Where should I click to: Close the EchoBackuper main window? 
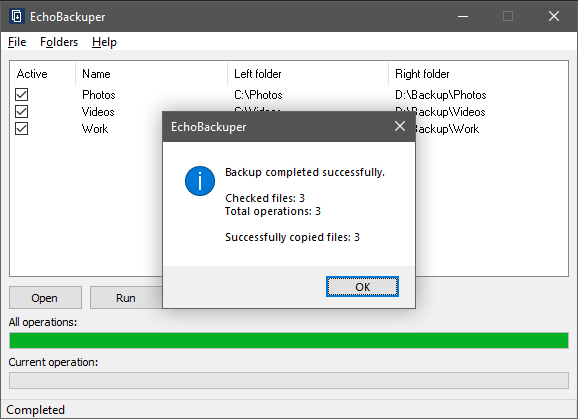click(554, 16)
